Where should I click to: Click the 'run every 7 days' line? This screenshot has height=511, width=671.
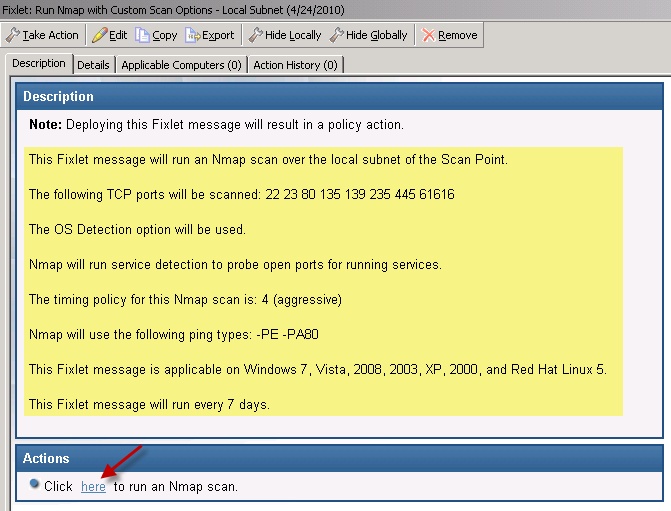point(149,404)
